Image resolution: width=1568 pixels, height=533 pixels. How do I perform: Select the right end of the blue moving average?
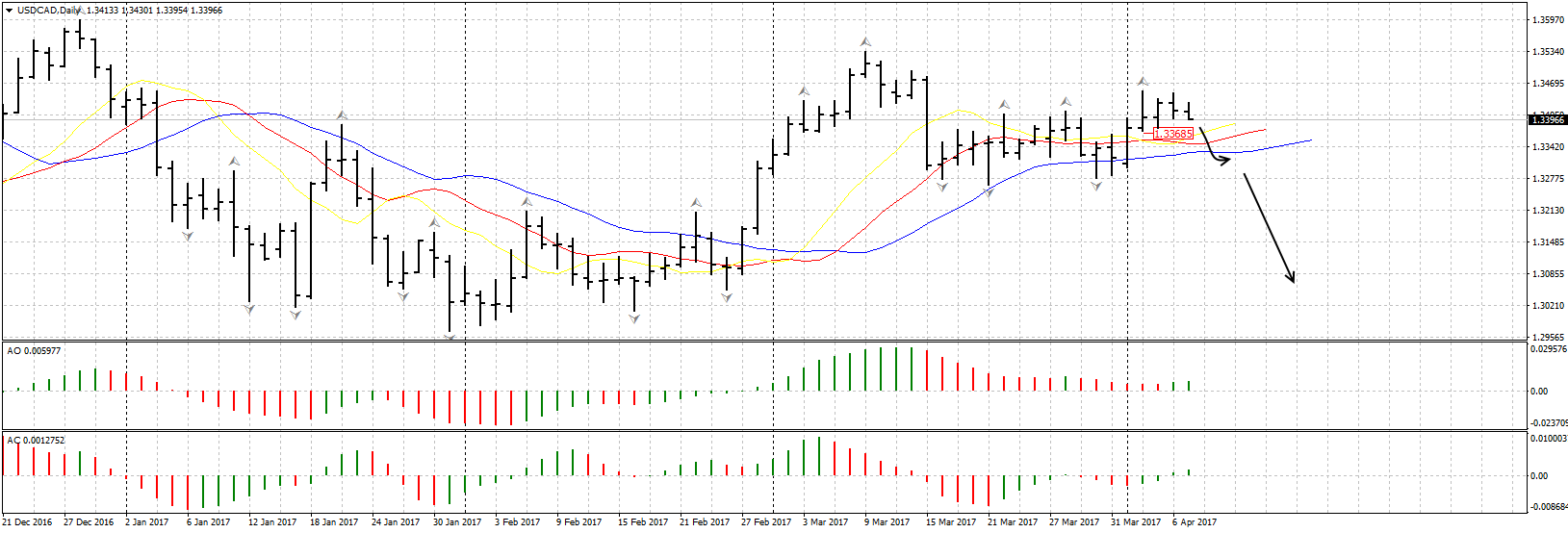point(1309,140)
